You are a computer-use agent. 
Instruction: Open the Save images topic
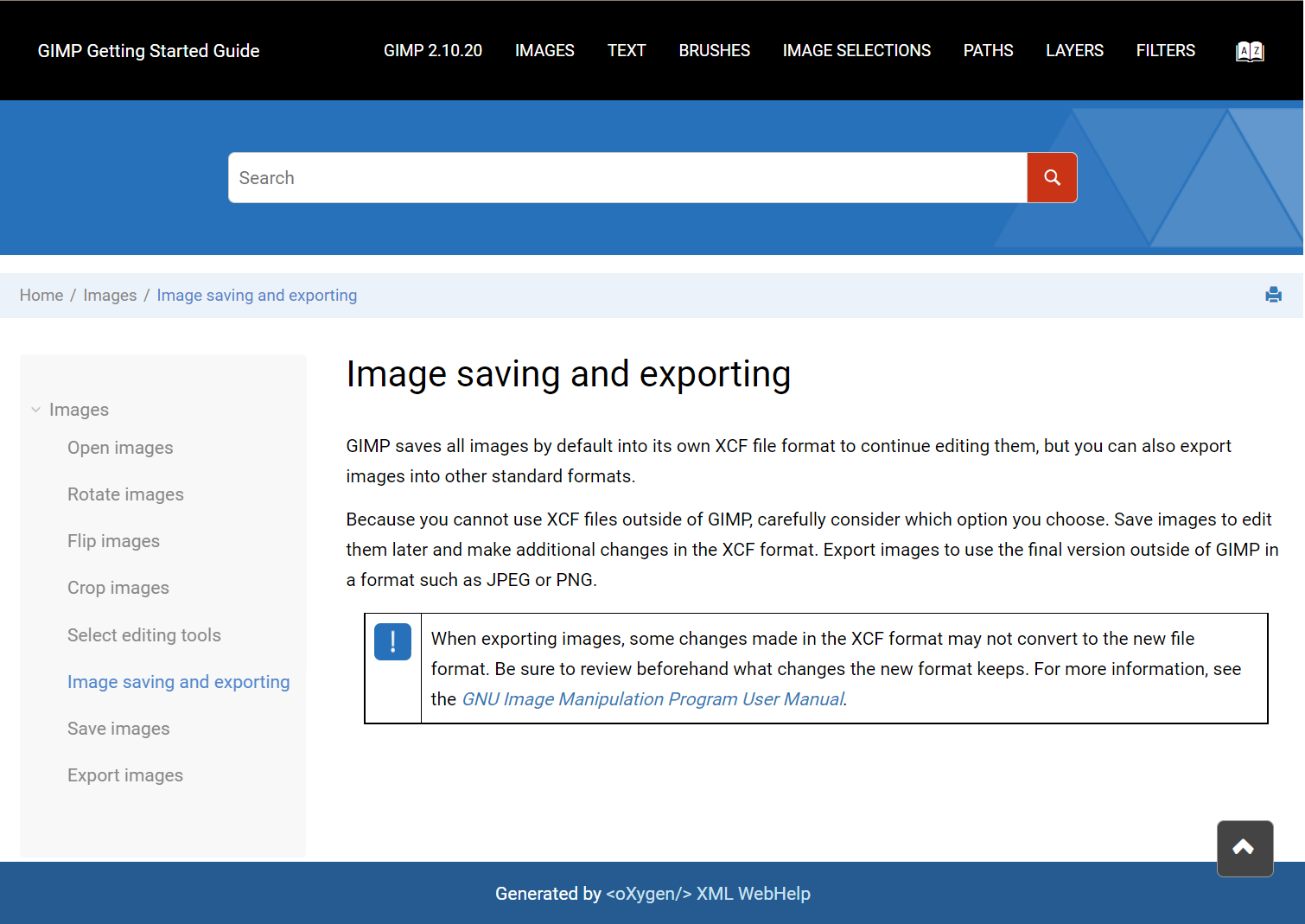[x=118, y=729]
